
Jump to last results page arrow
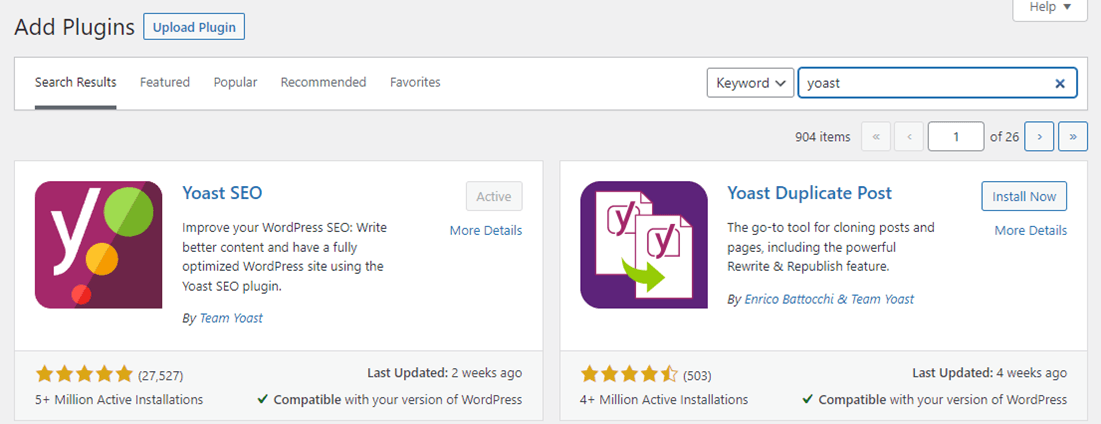[x=1073, y=137]
